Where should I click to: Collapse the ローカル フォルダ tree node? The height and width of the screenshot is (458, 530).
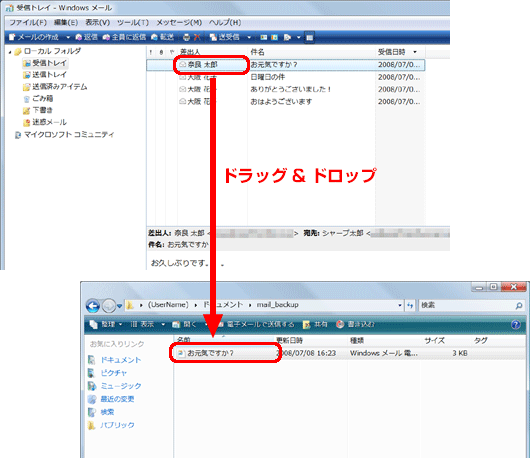click(x=10, y=52)
